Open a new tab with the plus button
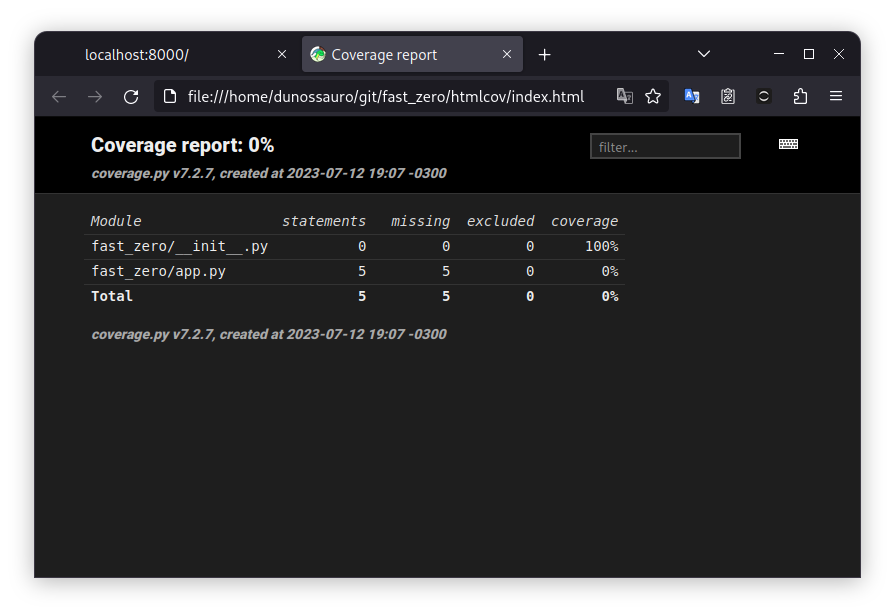 pos(544,55)
